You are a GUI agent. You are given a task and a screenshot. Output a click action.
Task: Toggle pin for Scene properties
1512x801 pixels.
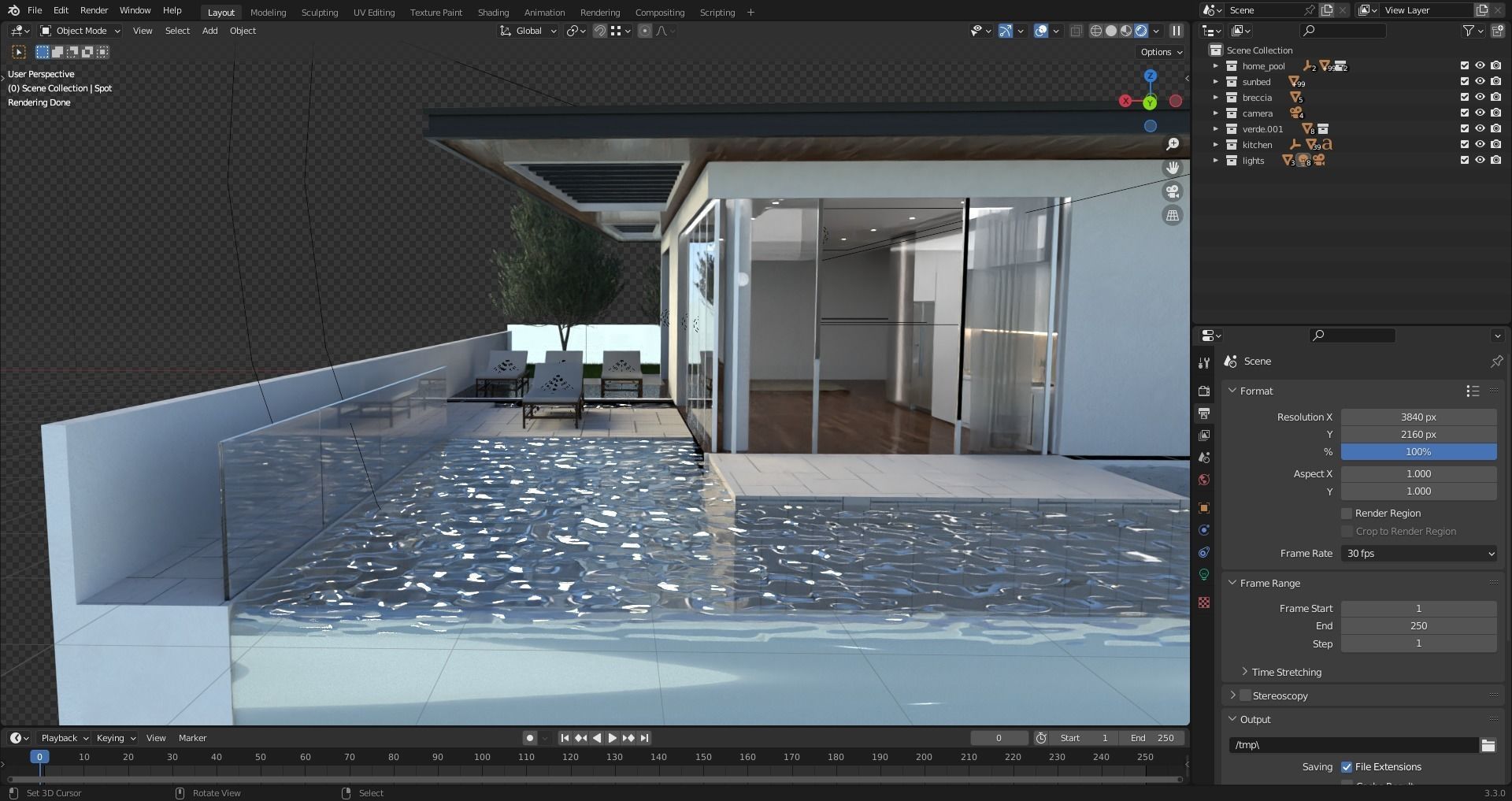pyautogui.click(x=1496, y=361)
